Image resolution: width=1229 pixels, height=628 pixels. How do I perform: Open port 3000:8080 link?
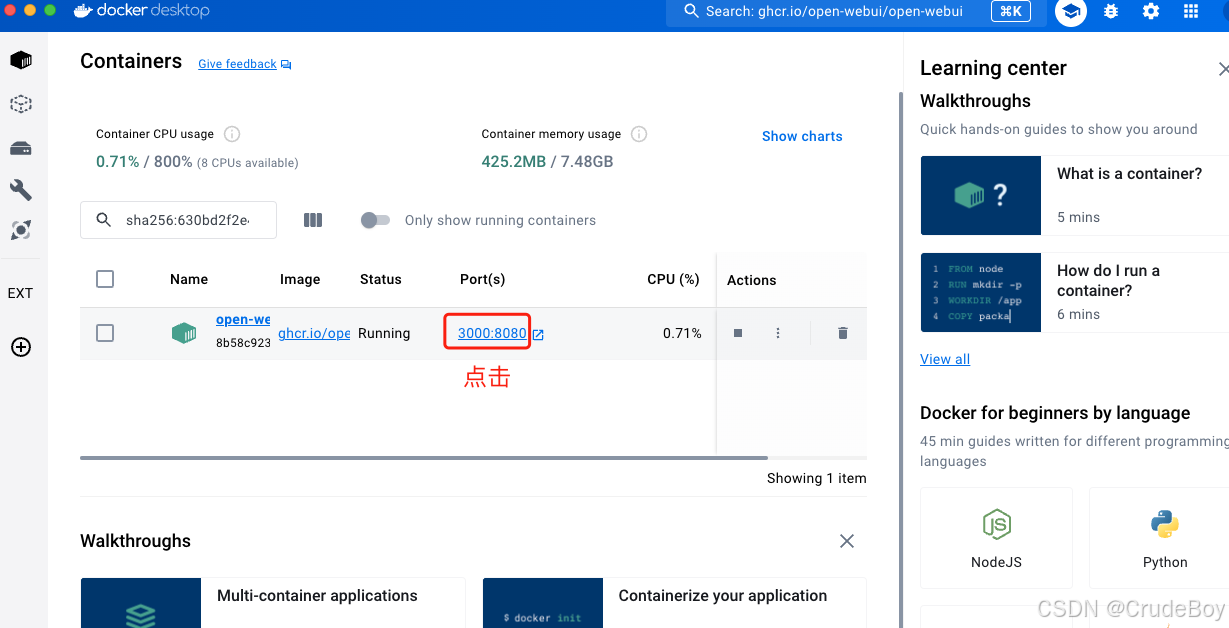[492, 333]
